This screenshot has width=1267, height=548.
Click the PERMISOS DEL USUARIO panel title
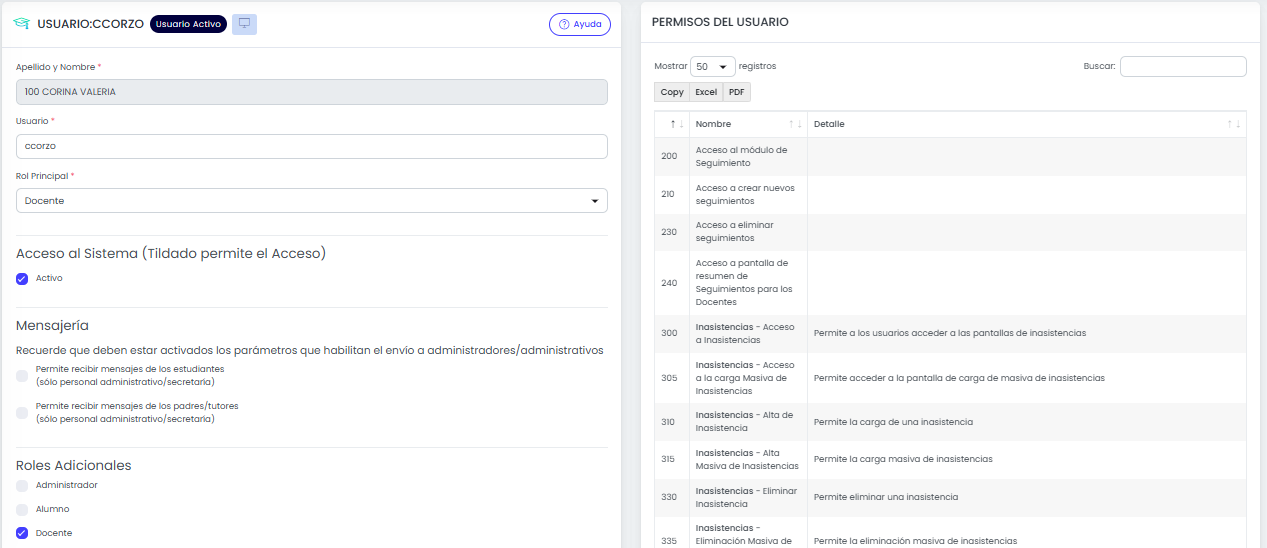[720, 22]
